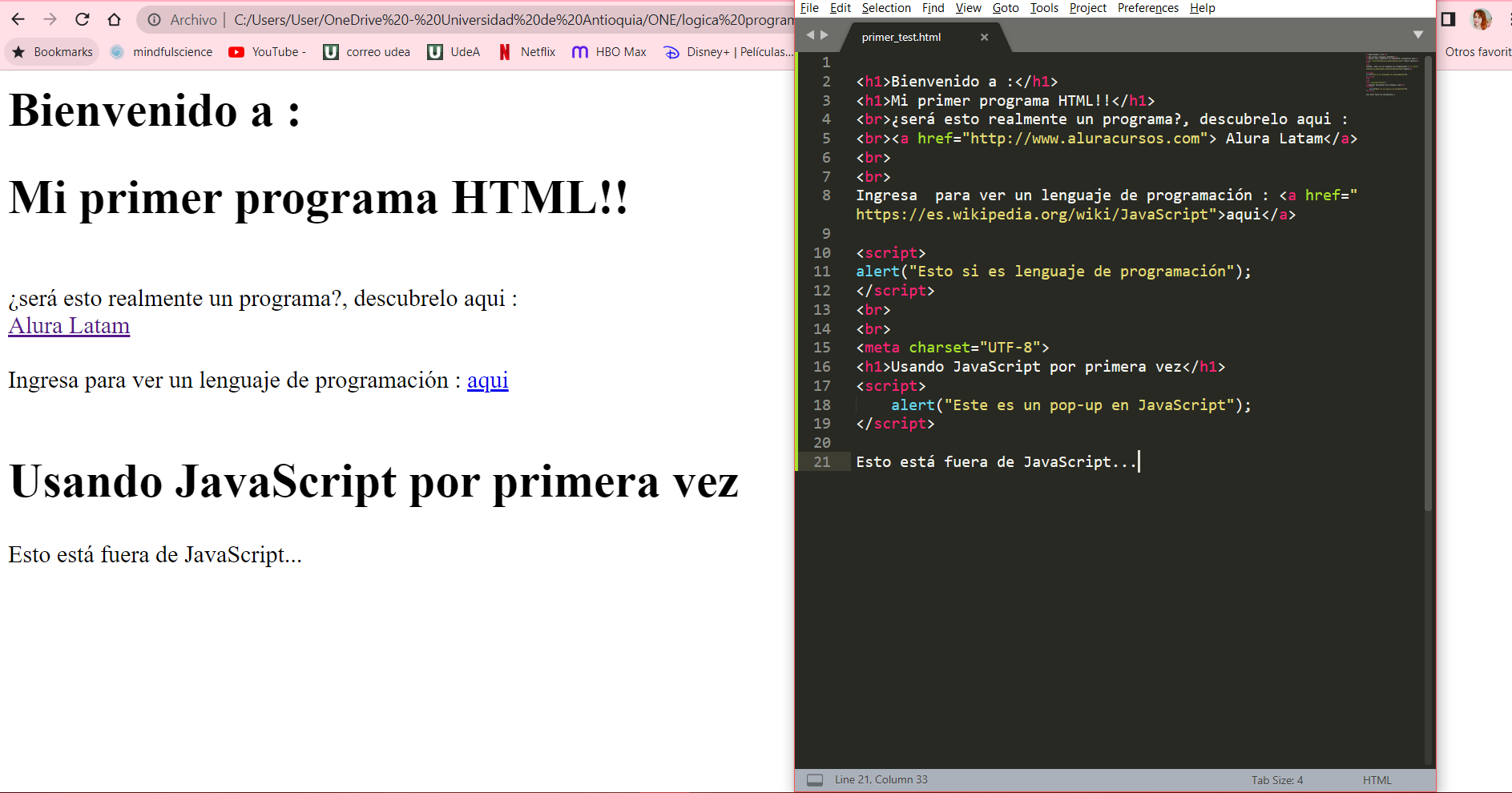The width and height of the screenshot is (1512, 793).
Task: Open the YouTube bookmark
Action: tap(268, 52)
